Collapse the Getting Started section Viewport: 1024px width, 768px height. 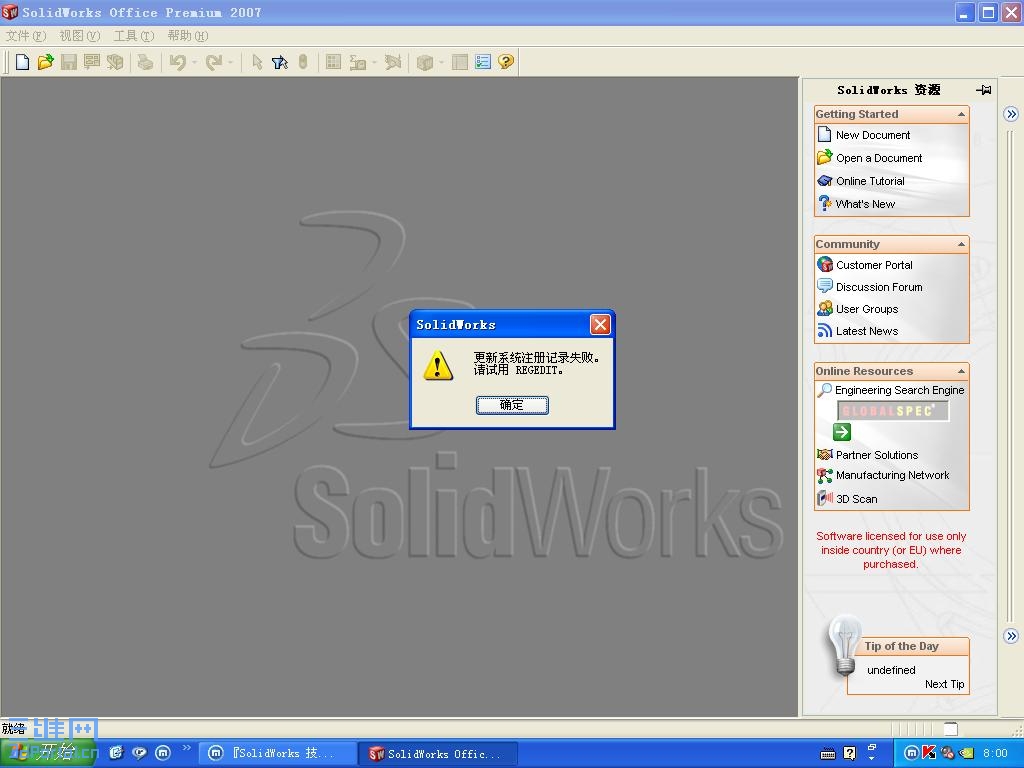961,114
